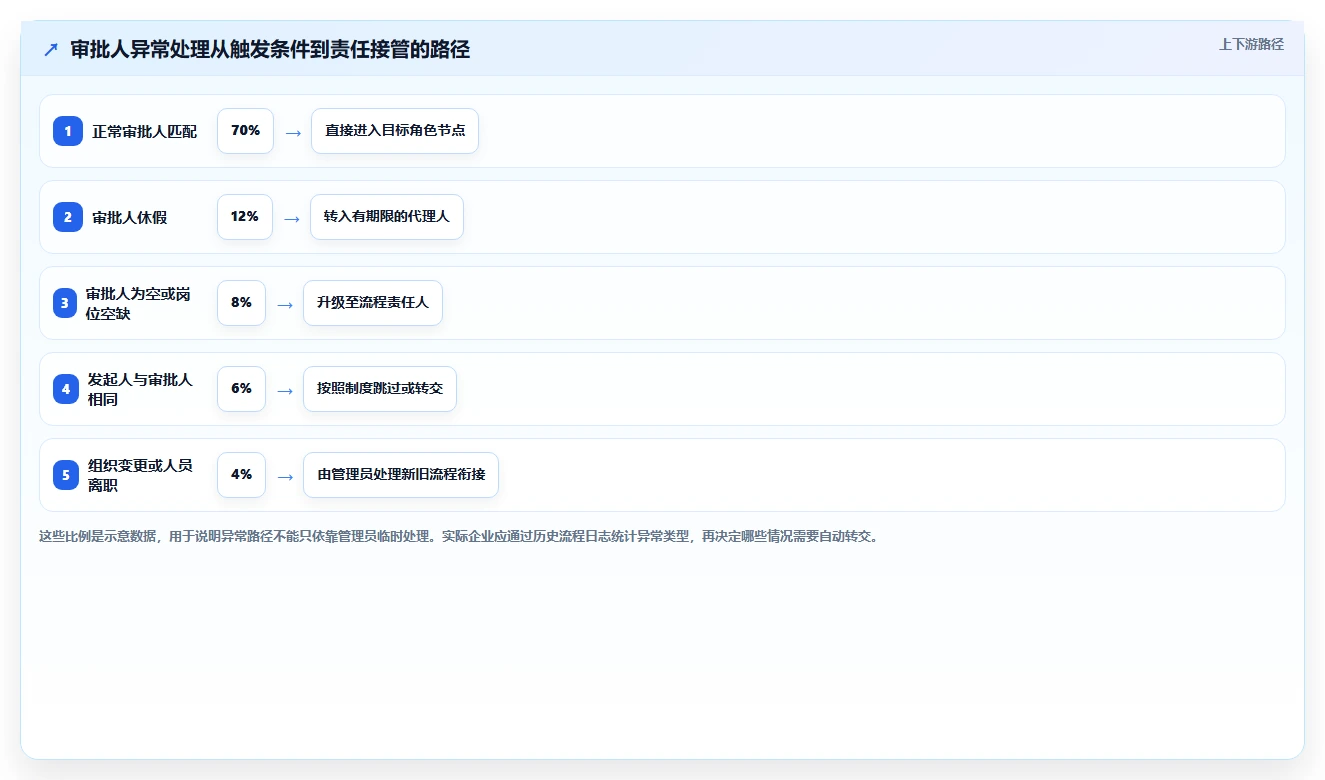Click the 审批人为空或岗位空缺 label

(x=138, y=303)
